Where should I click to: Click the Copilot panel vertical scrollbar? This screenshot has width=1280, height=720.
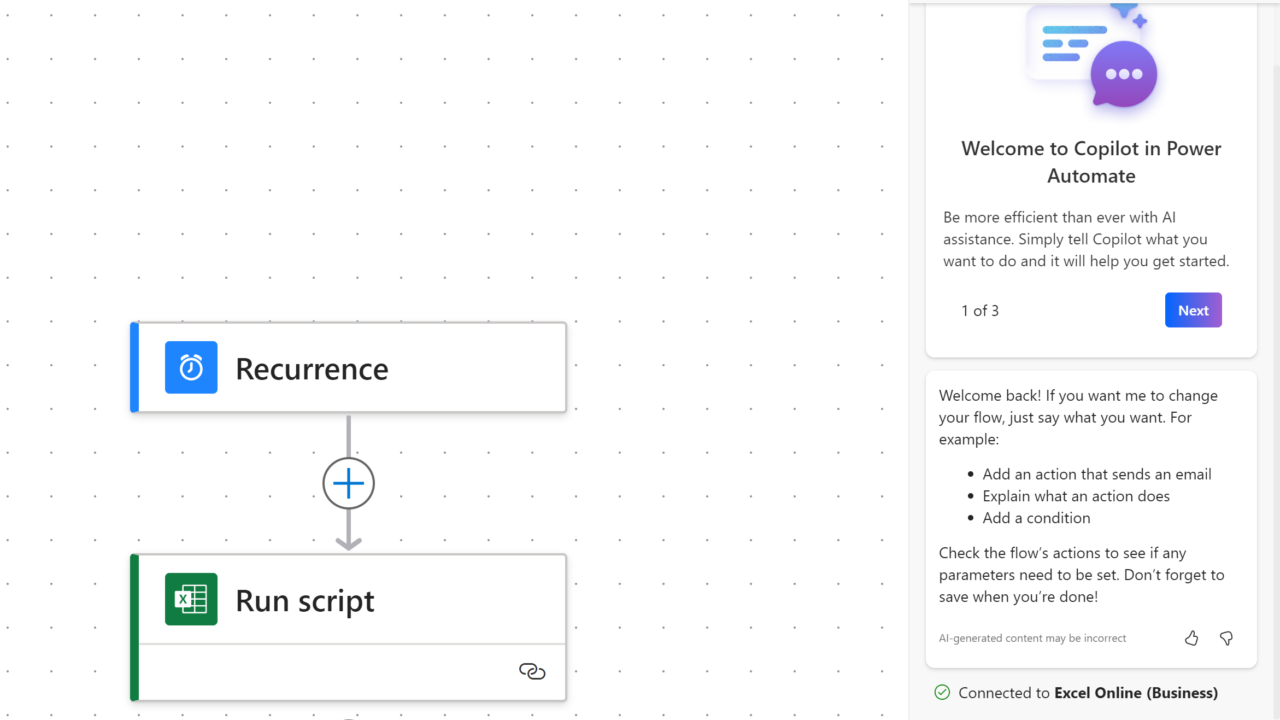[x=1273, y=300]
